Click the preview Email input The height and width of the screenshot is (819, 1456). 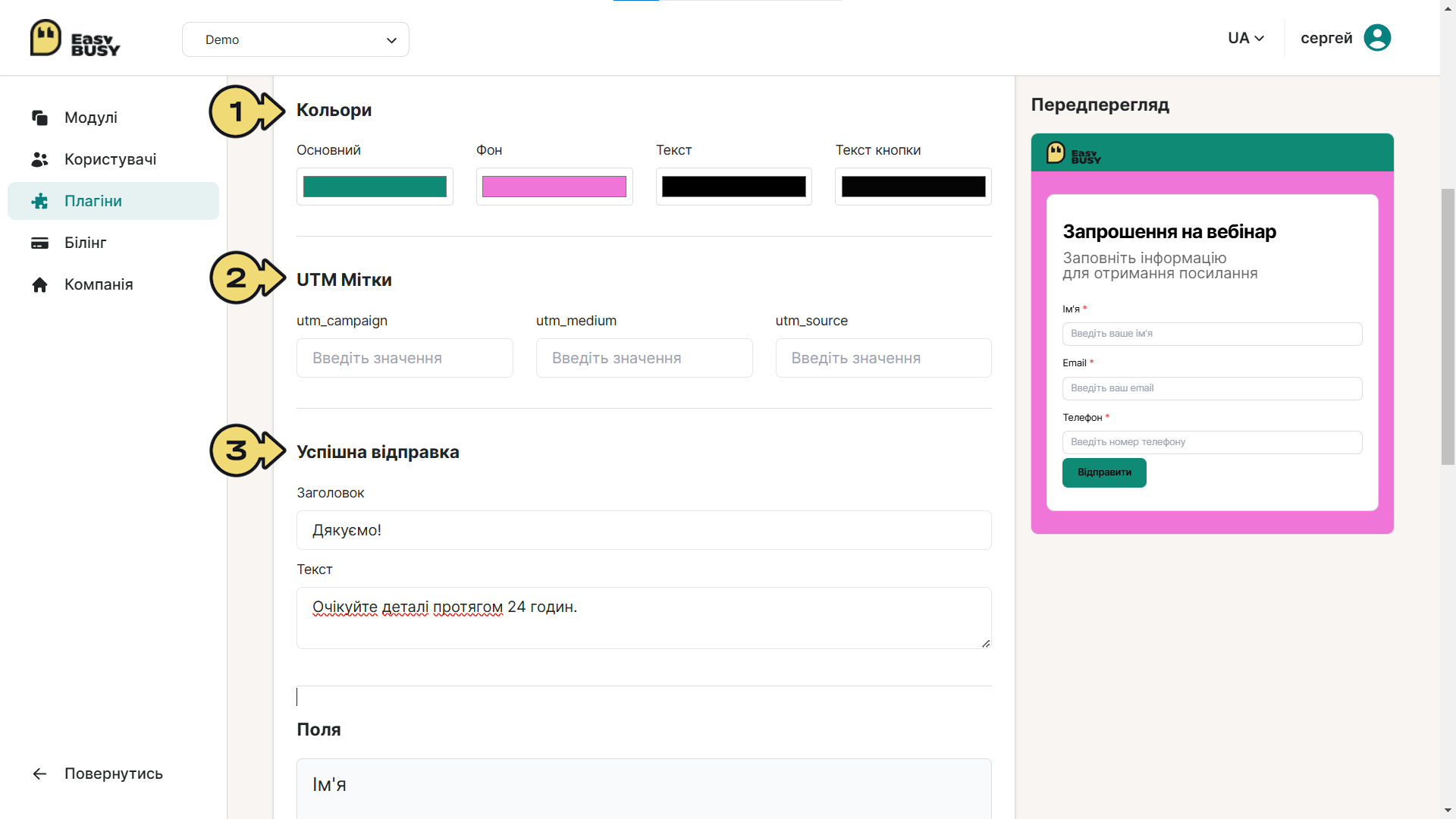coord(1212,388)
